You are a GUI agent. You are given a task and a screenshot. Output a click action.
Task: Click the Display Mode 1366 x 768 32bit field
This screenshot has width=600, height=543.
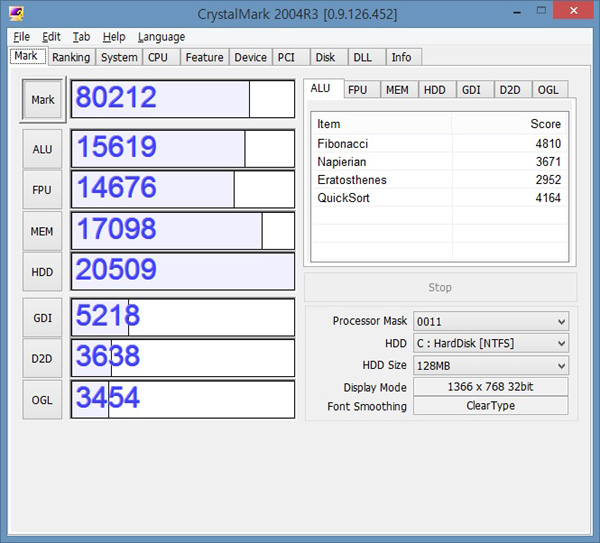[x=491, y=386]
